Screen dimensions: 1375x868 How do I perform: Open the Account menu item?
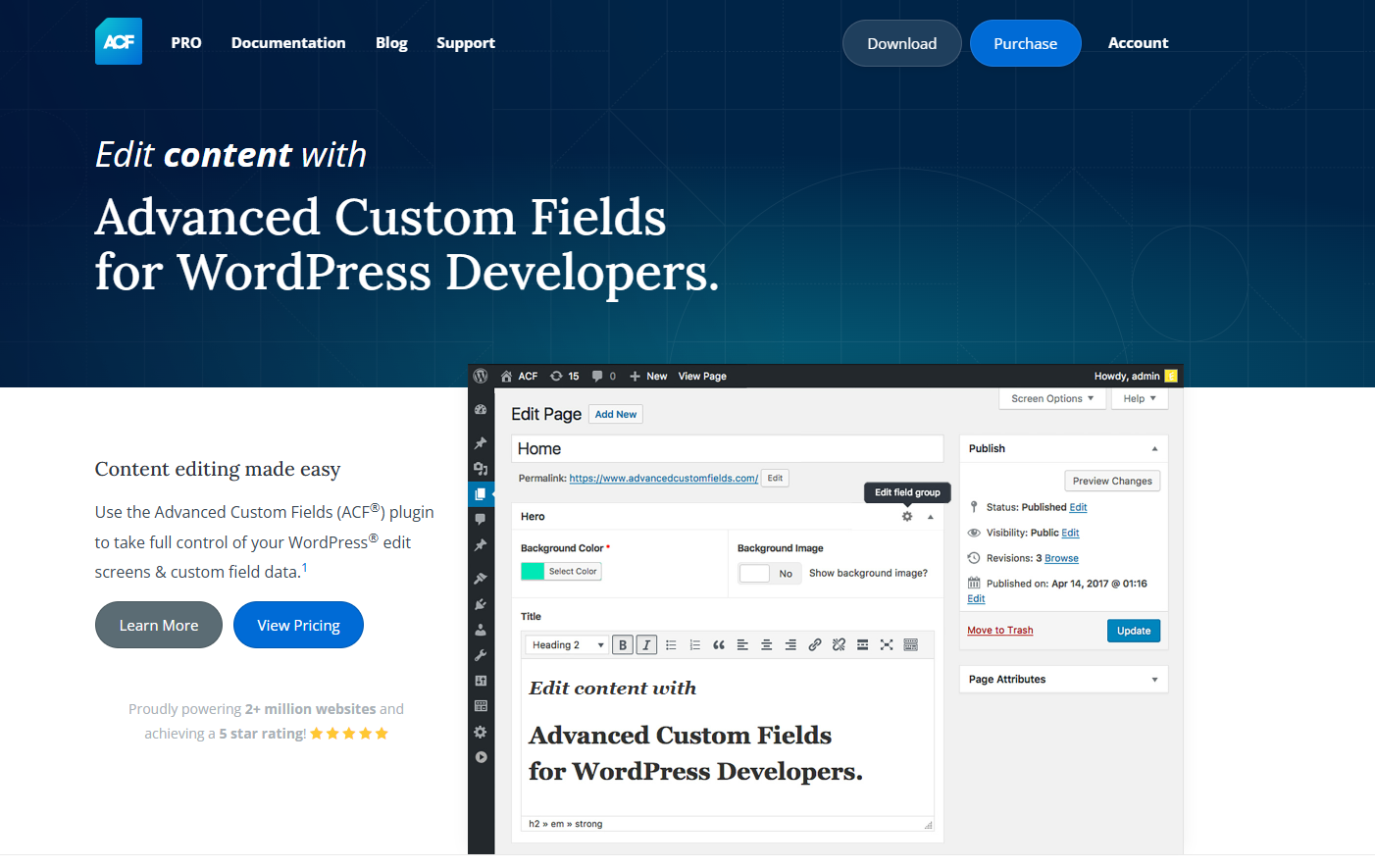point(1138,42)
